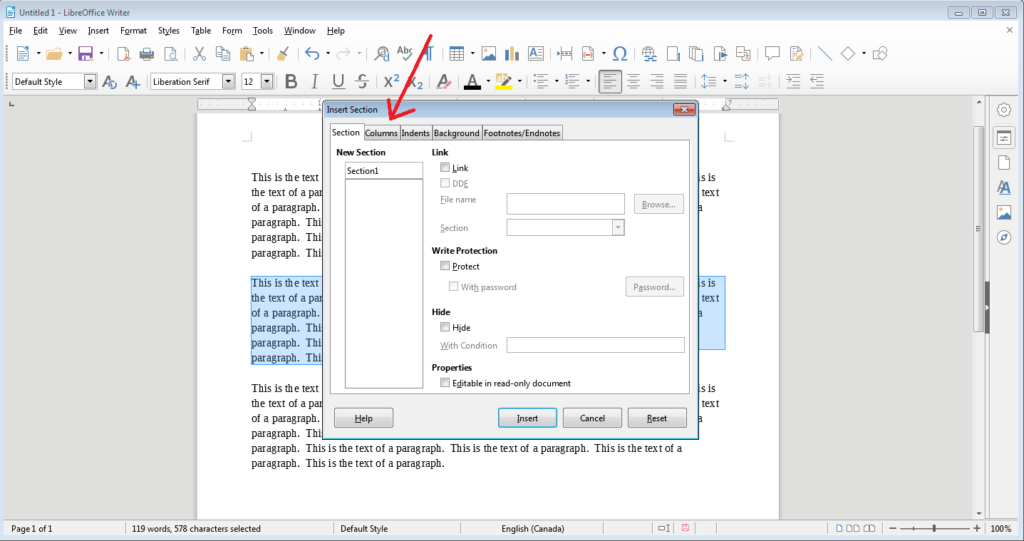Screen dimensions: 1024x541
Task: Click the Insert Image icon
Action: [488, 54]
